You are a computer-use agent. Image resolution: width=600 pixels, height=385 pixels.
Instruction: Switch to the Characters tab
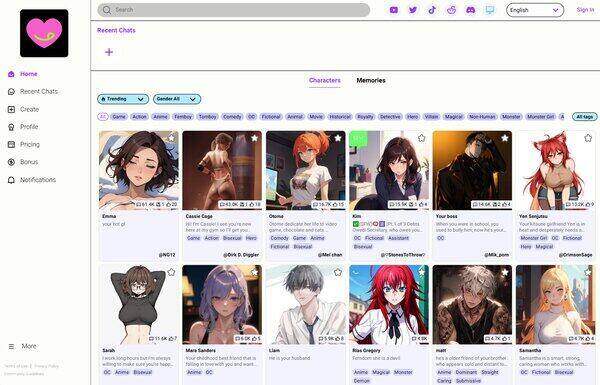tap(324, 80)
